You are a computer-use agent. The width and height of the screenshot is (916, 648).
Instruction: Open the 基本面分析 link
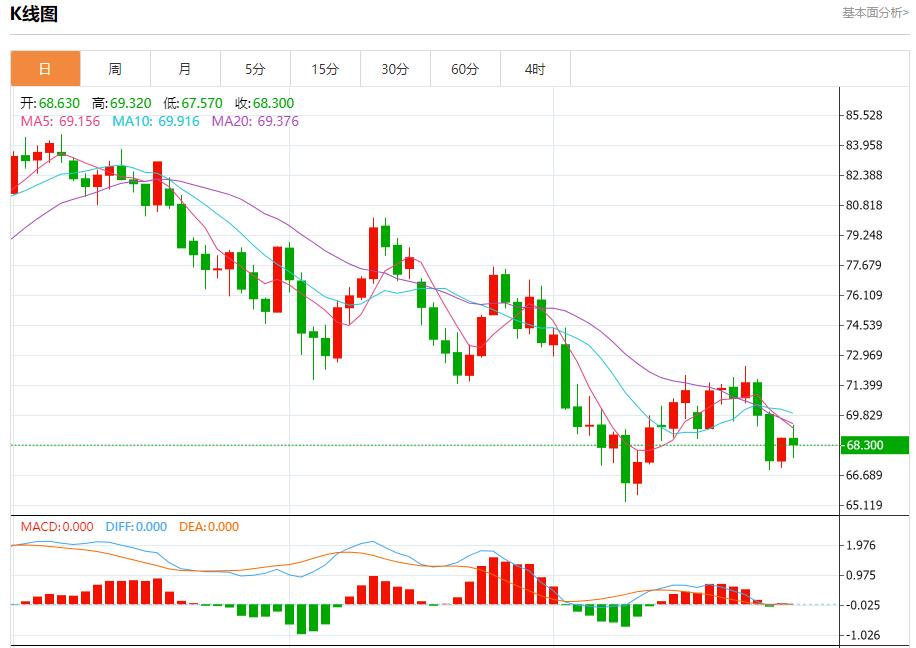tap(875, 13)
